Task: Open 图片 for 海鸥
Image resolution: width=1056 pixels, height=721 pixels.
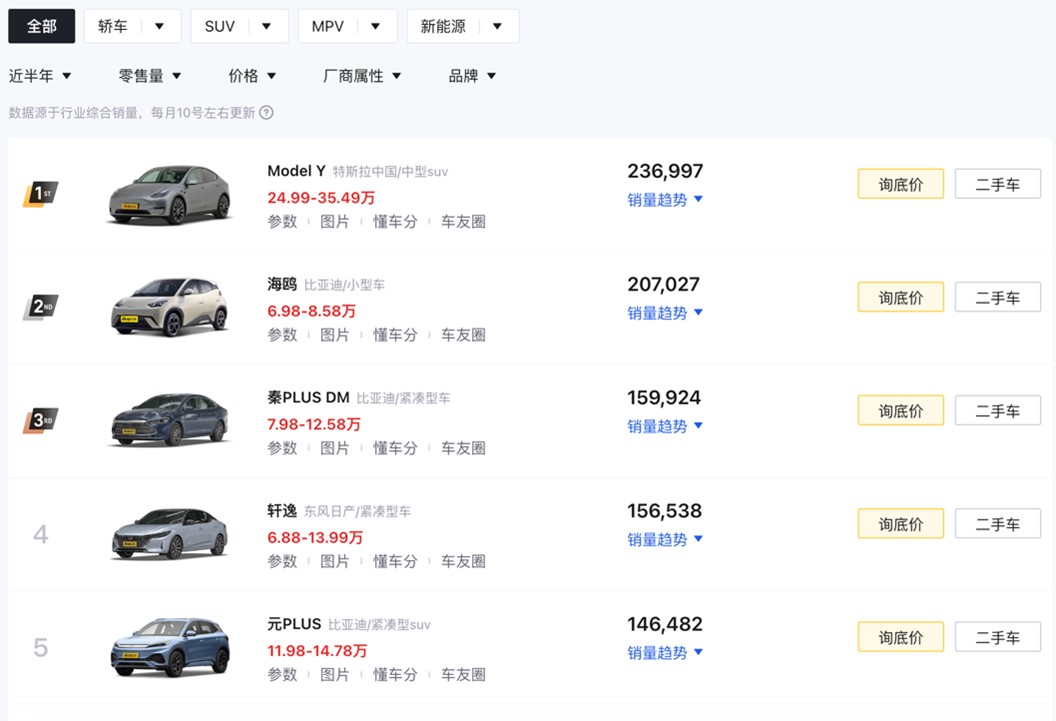Action: point(335,335)
